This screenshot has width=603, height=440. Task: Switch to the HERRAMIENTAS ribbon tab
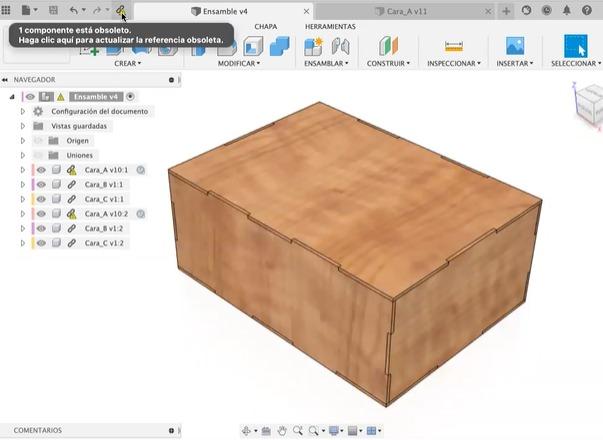coord(330,27)
